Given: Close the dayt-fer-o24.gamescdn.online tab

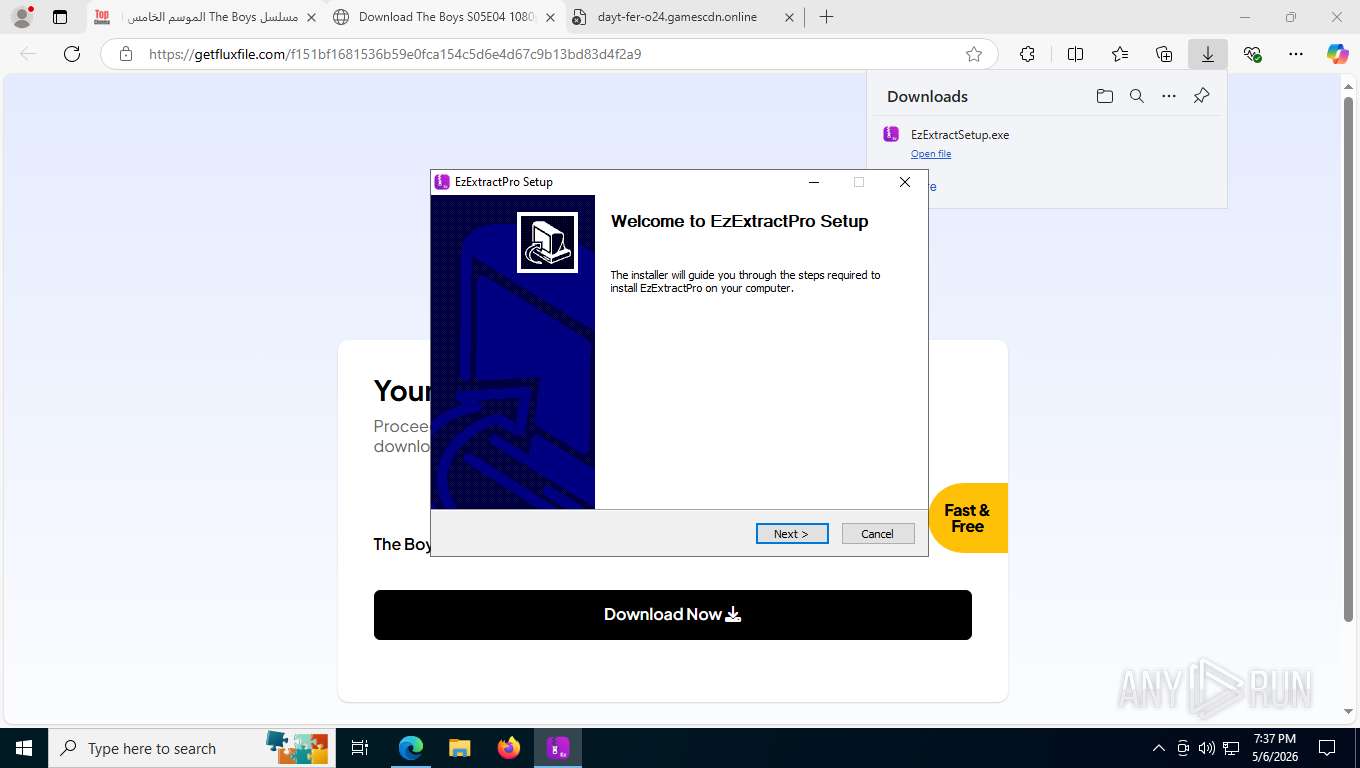Looking at the screenshot, I should tap(790, 17).
